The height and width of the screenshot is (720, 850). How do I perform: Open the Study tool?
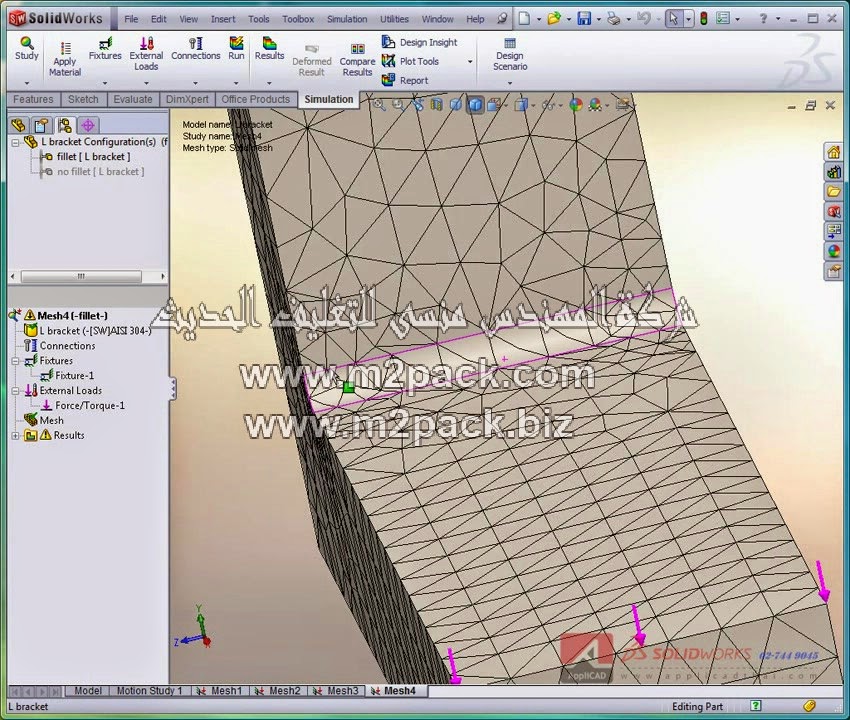[x=27, y=49]
